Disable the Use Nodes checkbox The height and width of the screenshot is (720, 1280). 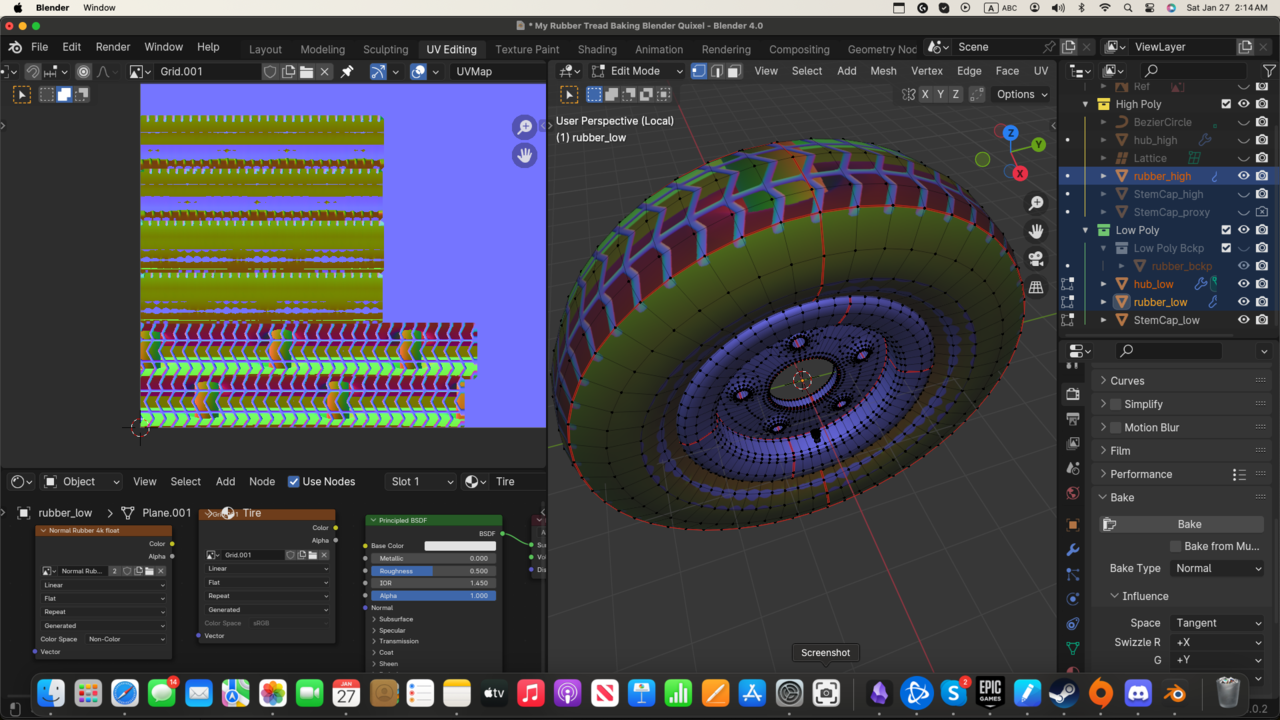(294, 481)
